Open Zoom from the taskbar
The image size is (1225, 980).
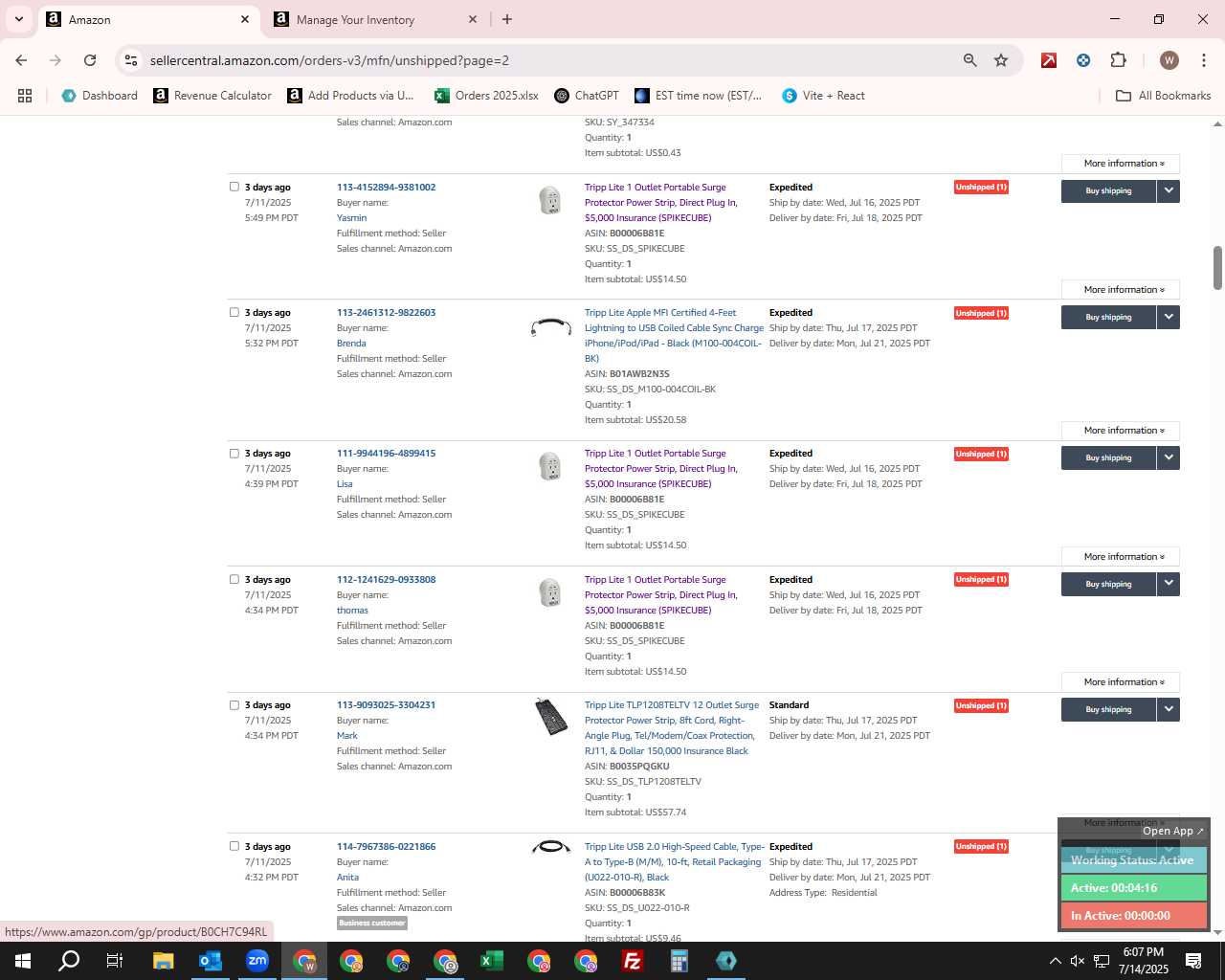256,961
